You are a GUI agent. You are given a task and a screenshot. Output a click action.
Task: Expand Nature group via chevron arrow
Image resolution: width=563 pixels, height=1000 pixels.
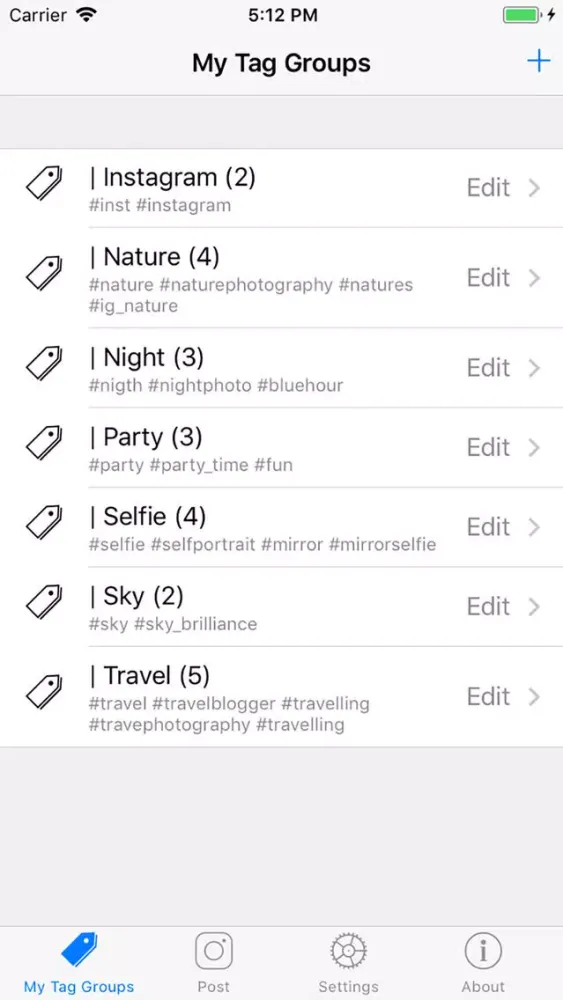(534, 278)
